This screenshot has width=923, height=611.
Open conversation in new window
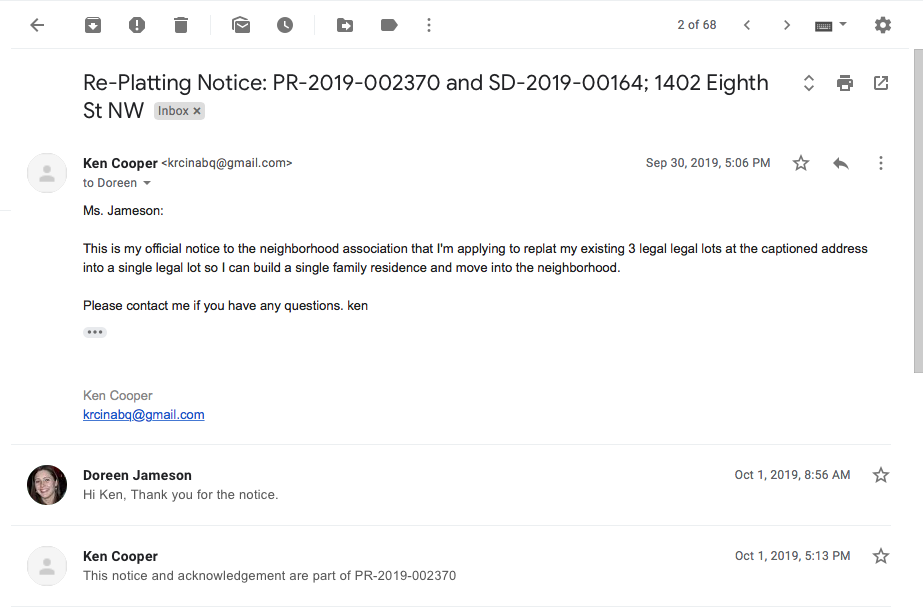[x=881, y=83]
